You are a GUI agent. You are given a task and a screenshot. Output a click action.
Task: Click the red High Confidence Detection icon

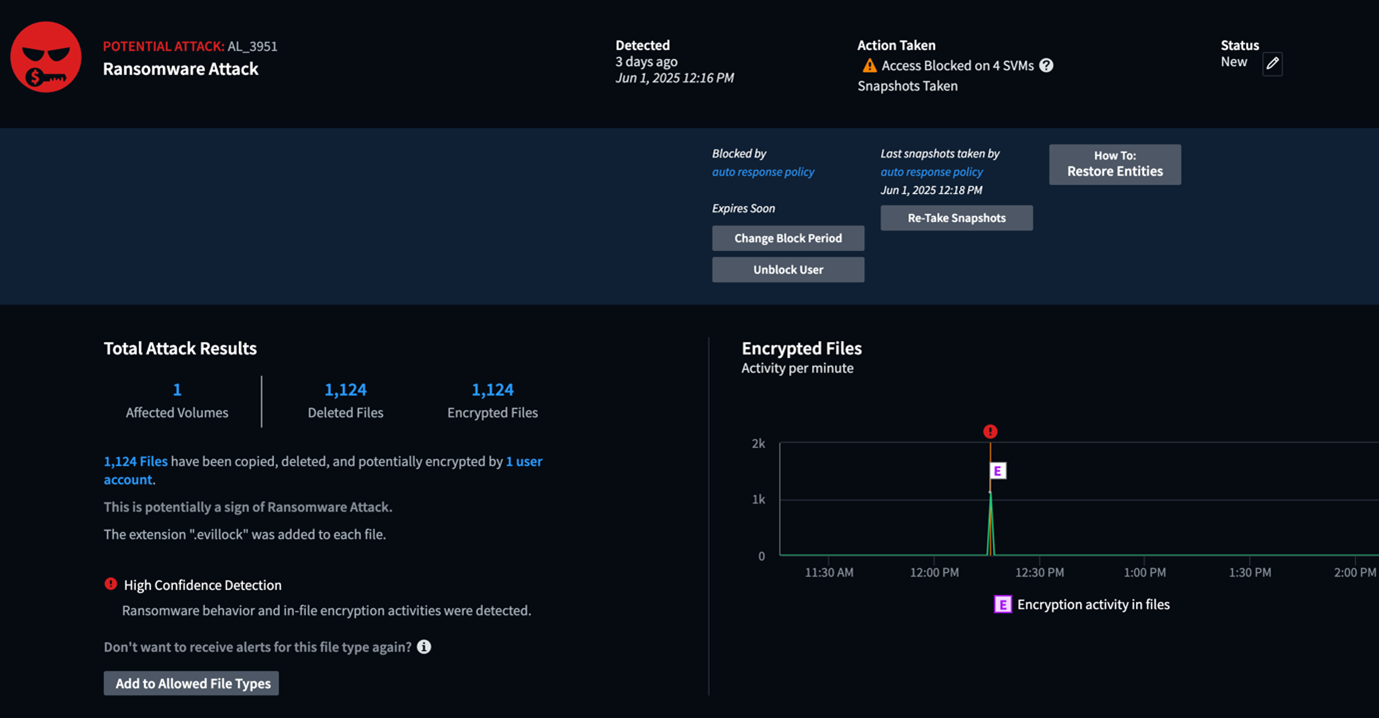coord(111,584)
